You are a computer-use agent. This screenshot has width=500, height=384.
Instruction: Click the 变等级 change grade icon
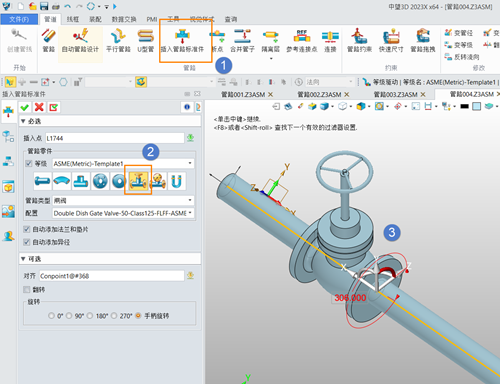tap(448, 45)
